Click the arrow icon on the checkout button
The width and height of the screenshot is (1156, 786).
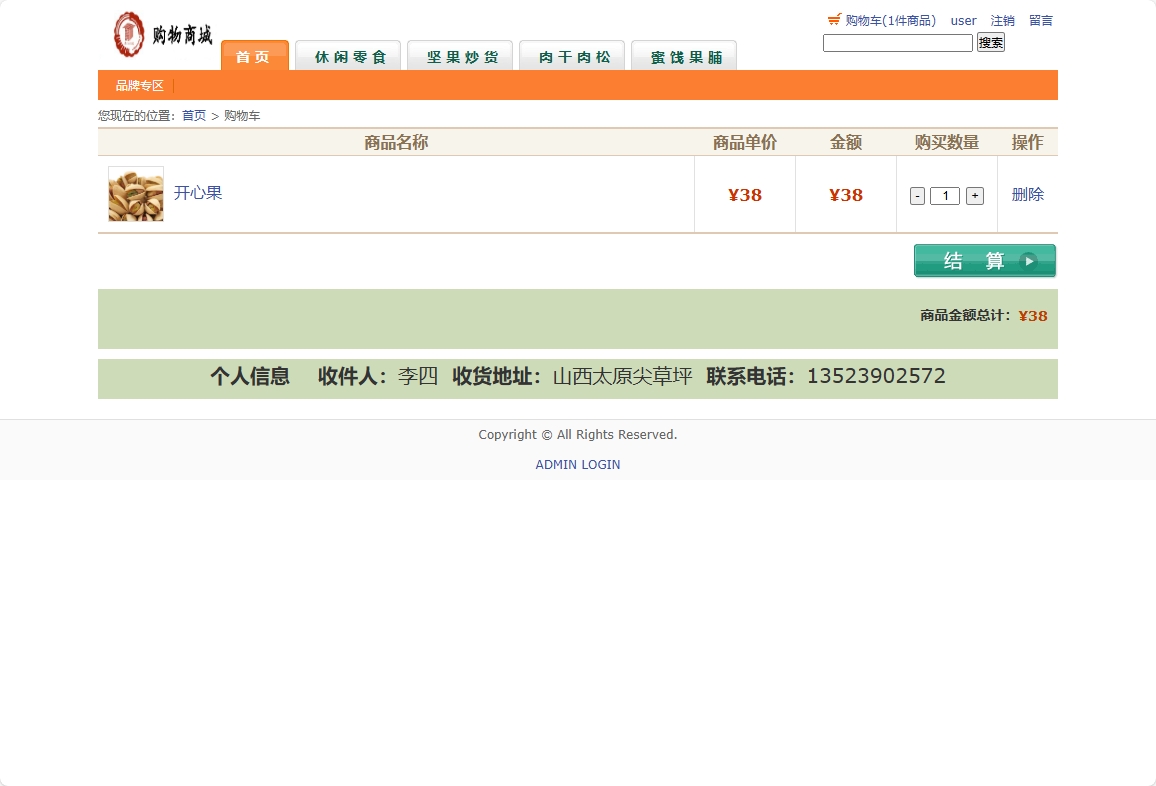click(1029, 260)
